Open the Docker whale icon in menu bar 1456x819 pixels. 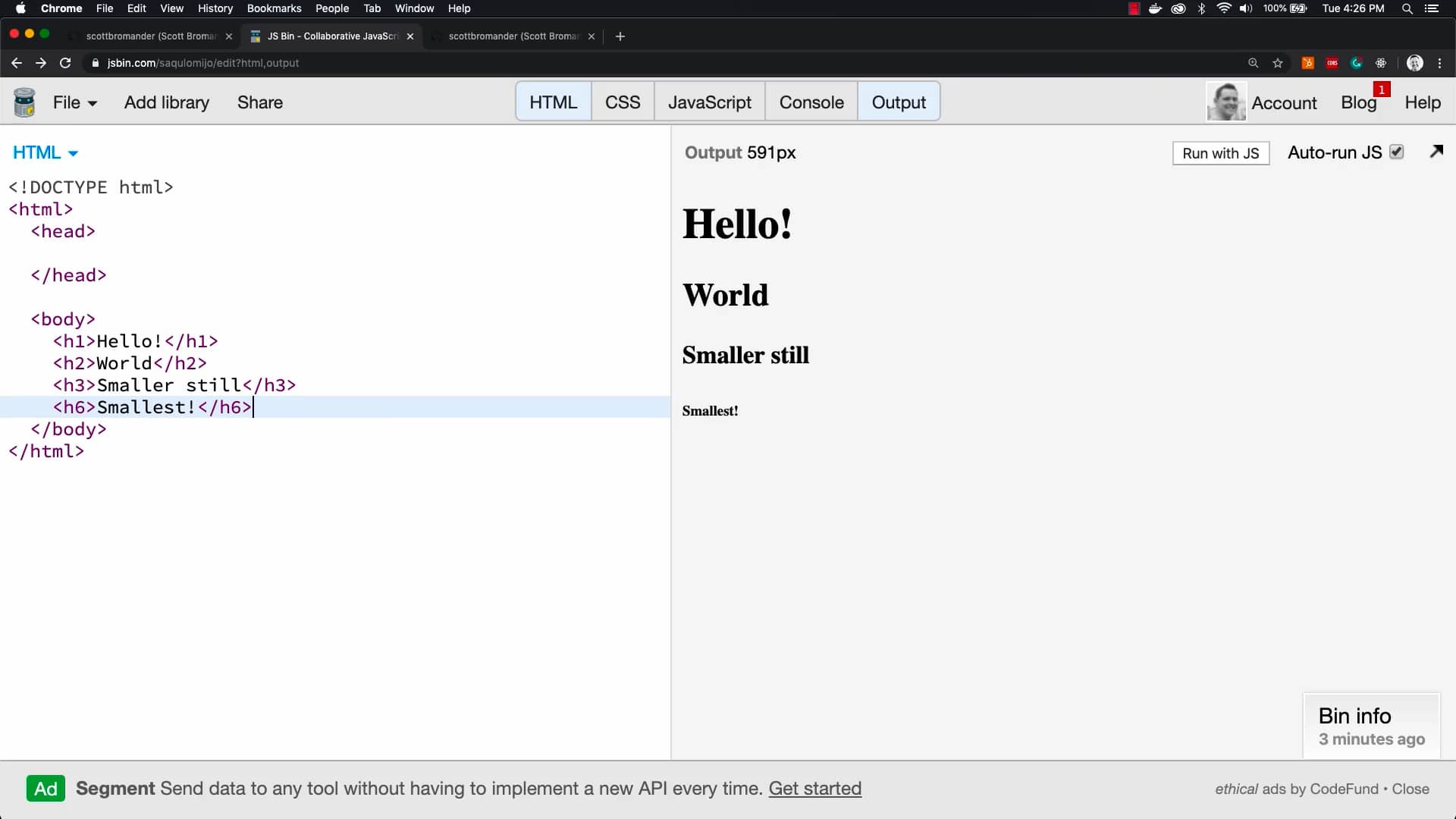[1155, 8]
